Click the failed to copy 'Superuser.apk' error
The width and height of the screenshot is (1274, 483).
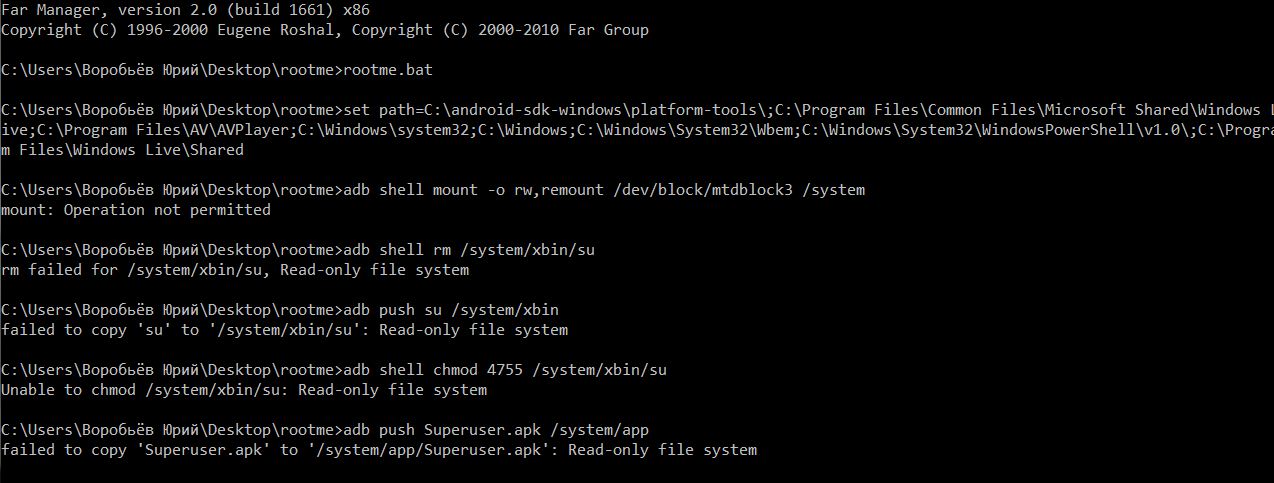pyautogui.click(x=380, y=450)
